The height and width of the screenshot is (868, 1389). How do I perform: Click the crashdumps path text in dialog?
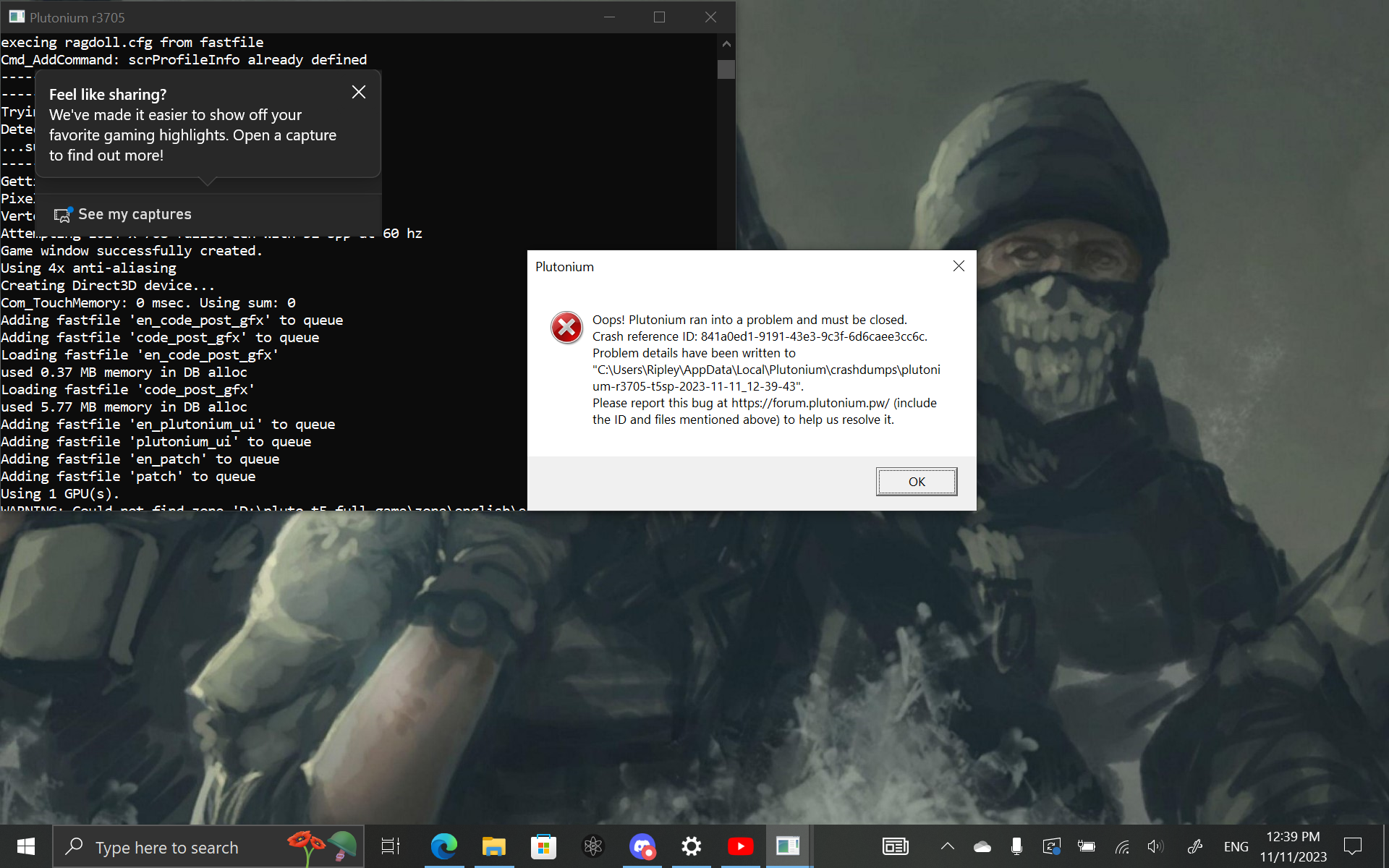pyautogui.click(x=766, y=378)
